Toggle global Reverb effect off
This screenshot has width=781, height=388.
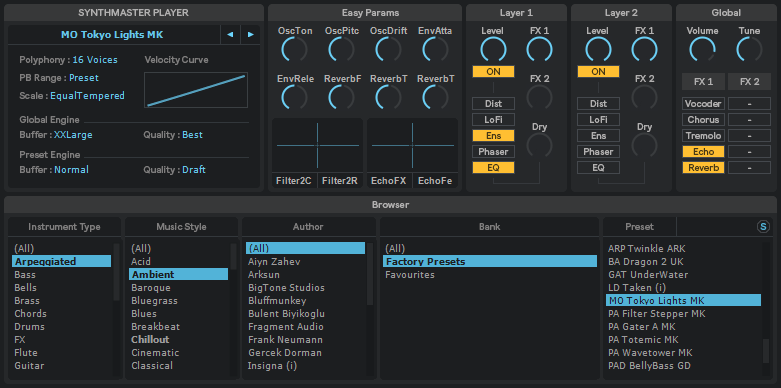(703, 167)
